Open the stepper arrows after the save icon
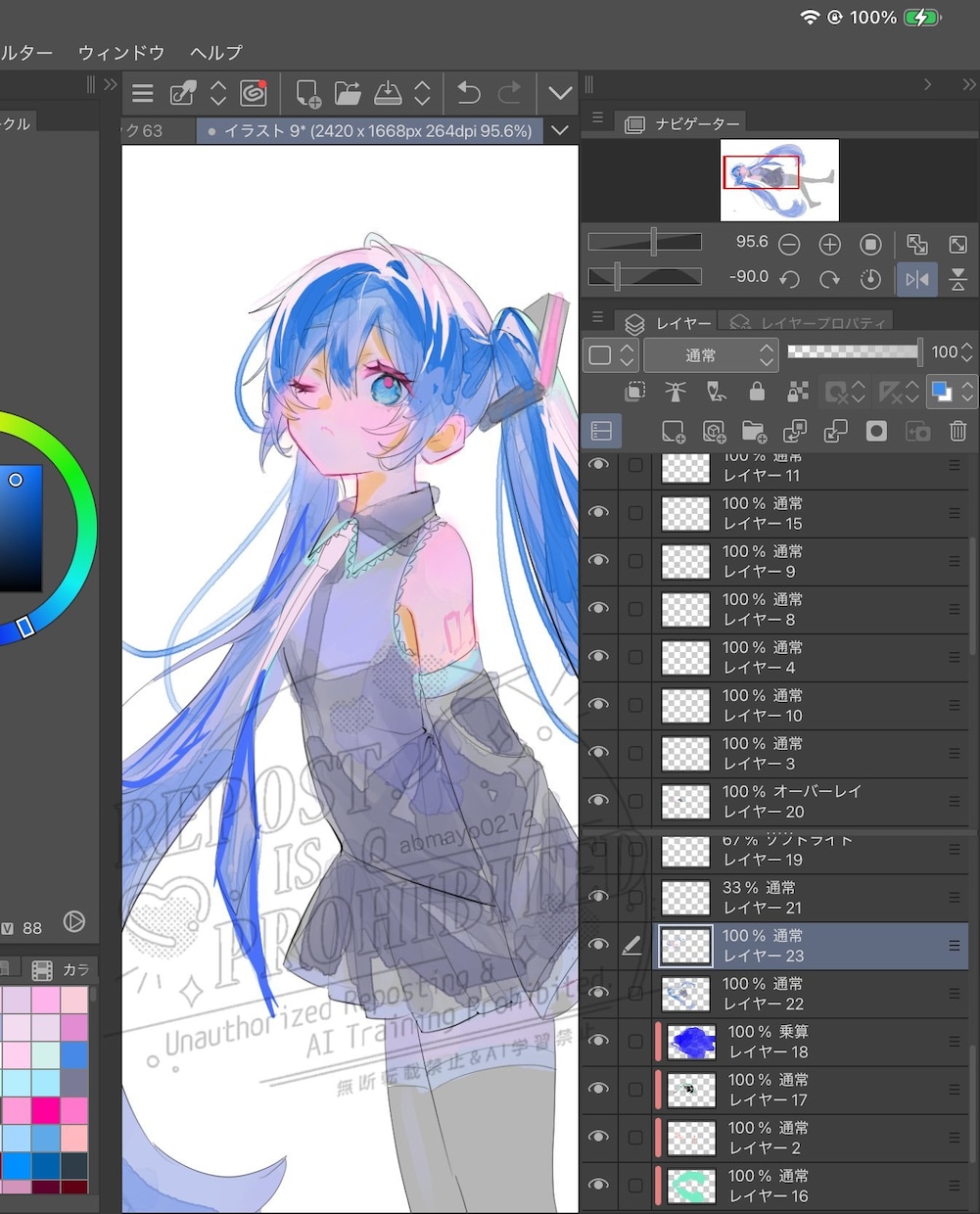This screenshot has width=980, height=1214. coord(422,93)
